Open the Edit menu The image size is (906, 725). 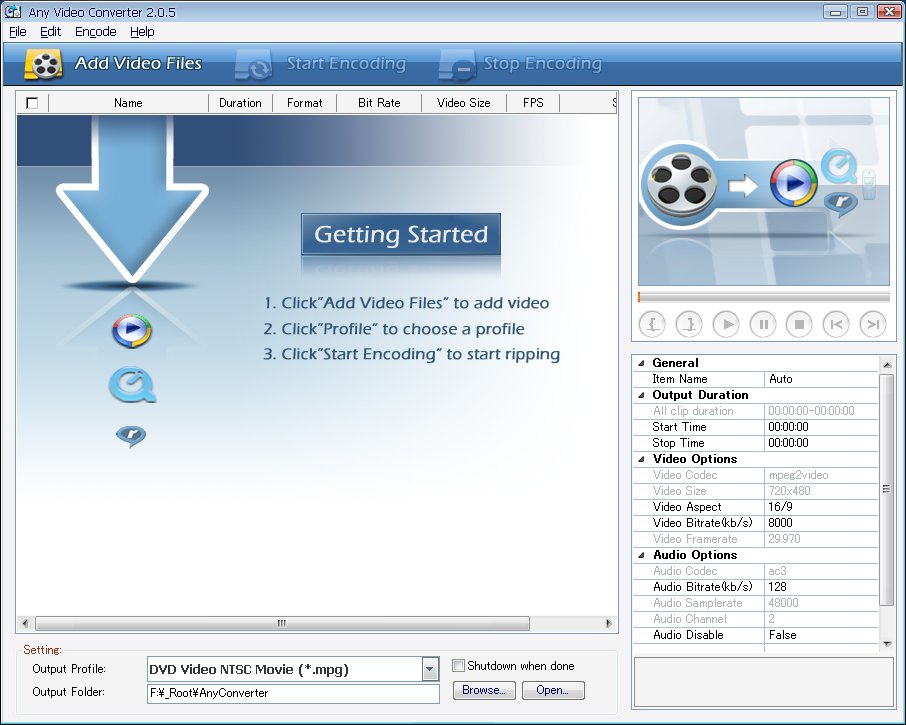pos(50,32)
